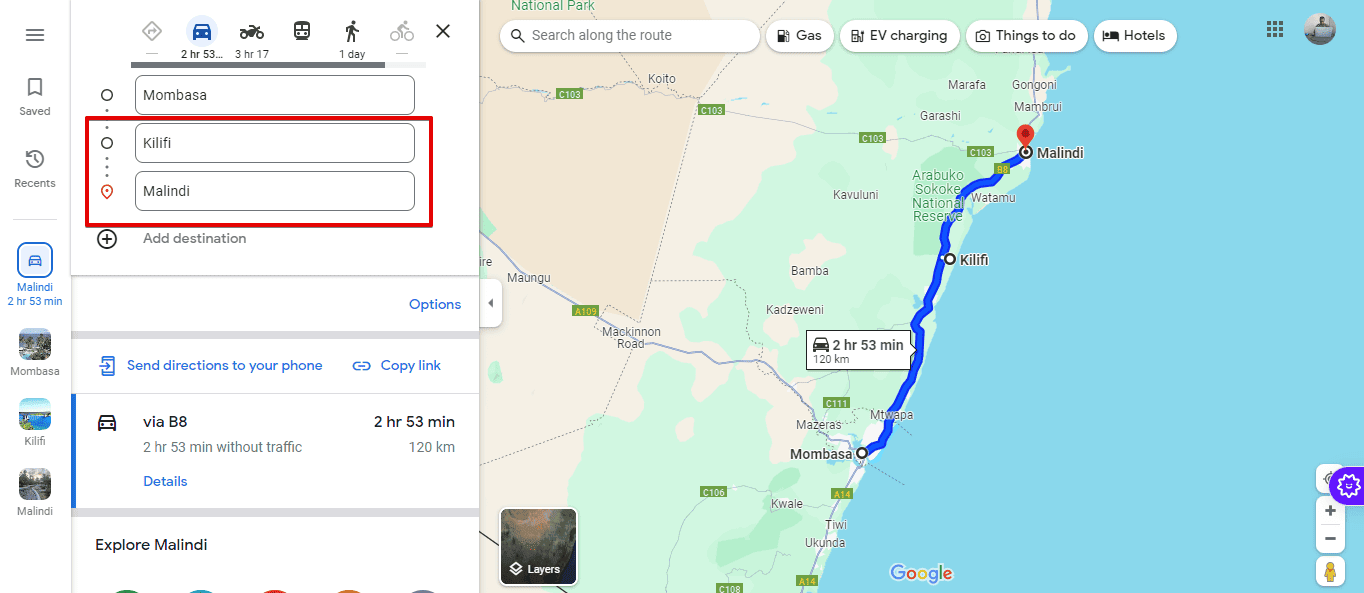Choose the cycling travel mode
Image resolution: width=1364 pixels, height=593 pixels.
(x=401, y=30)
